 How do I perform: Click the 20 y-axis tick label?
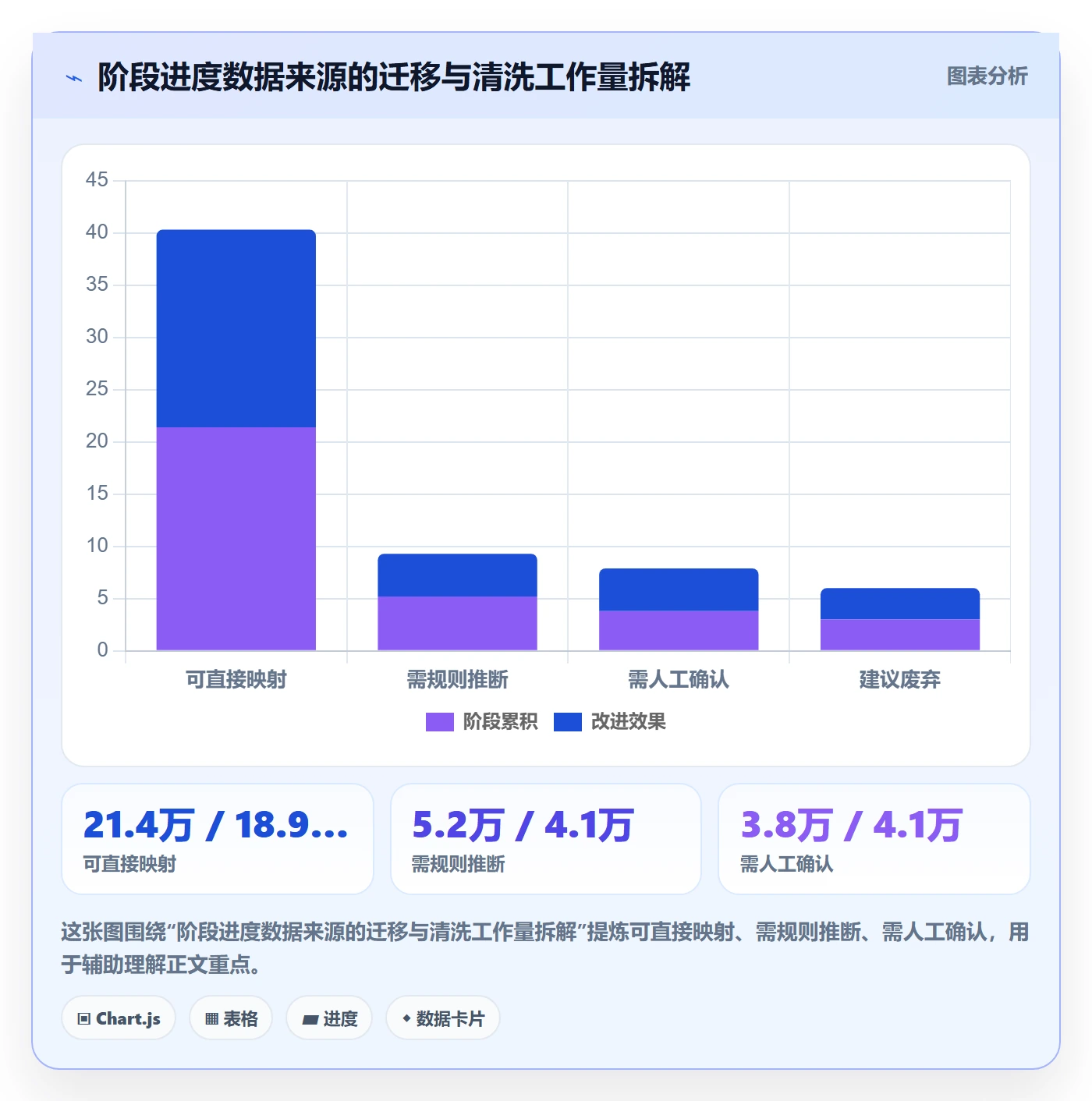click(97, 441)
